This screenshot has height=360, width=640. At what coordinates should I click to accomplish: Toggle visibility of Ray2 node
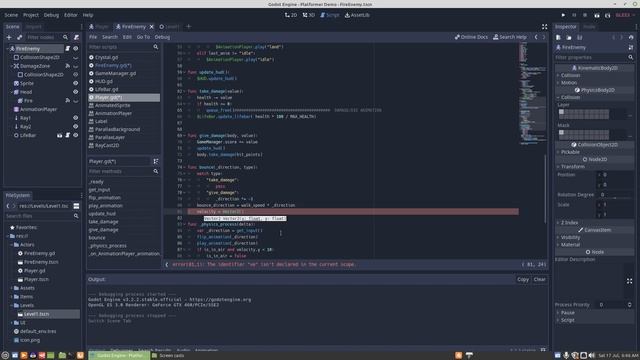click(75, 127)
